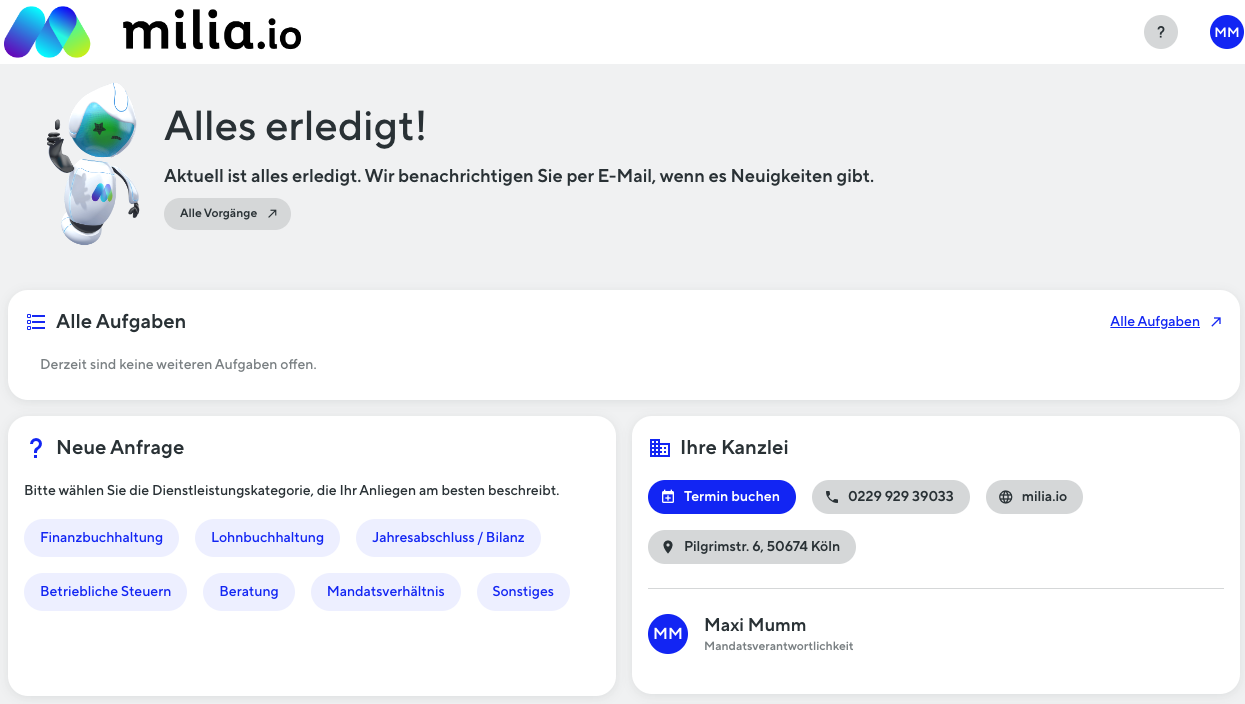Click the question mark icon by Neue Anfrage
This screenshot has height=704, width=1245.
(36, 448)
